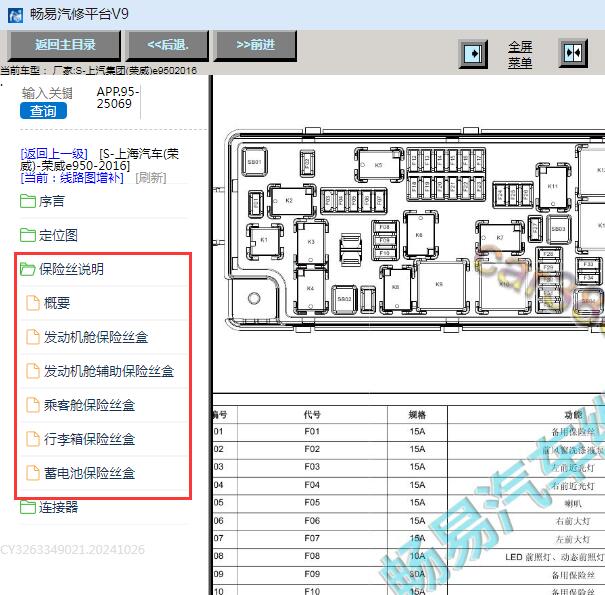Click the K3 relay in the fuse diagram
605x595 pixels.
pos(311,242)
